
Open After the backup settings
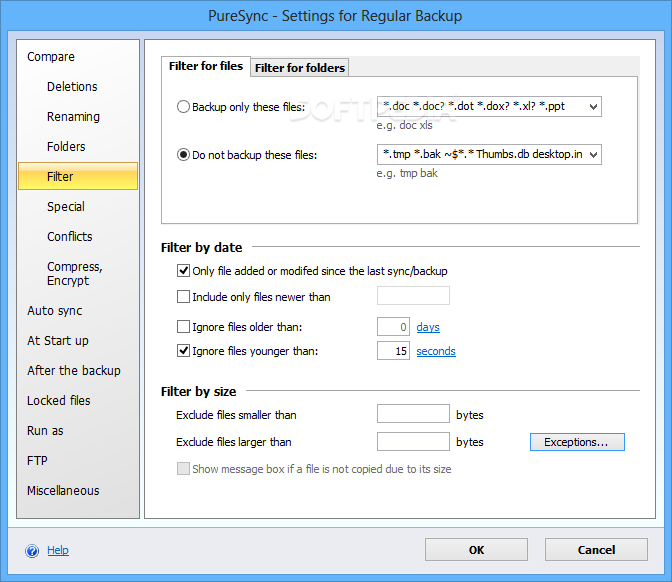point(74,371)
